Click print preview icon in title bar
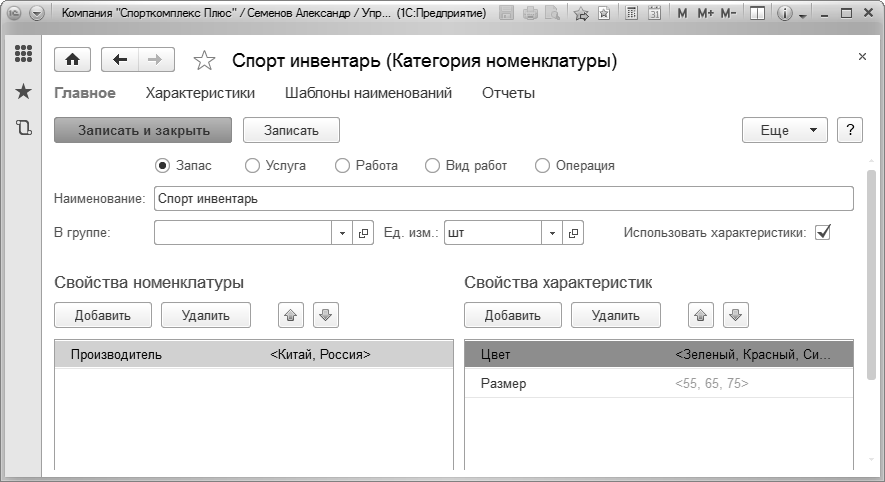The width and height of the screenshot is (885, 482). pos(552,13)
